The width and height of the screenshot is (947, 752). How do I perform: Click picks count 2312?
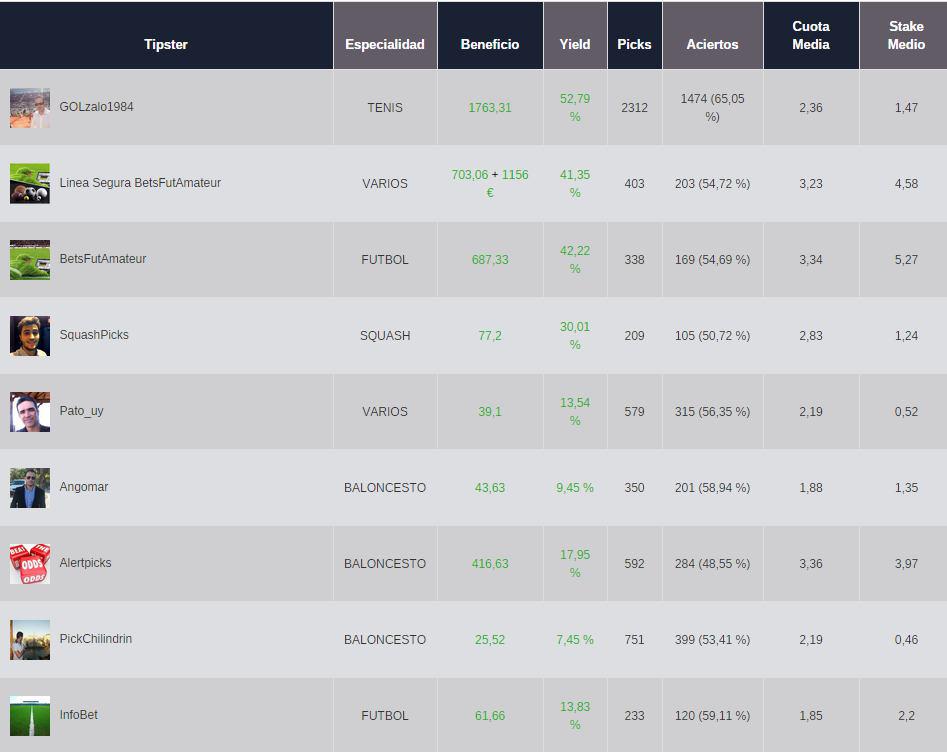point(634,108)
